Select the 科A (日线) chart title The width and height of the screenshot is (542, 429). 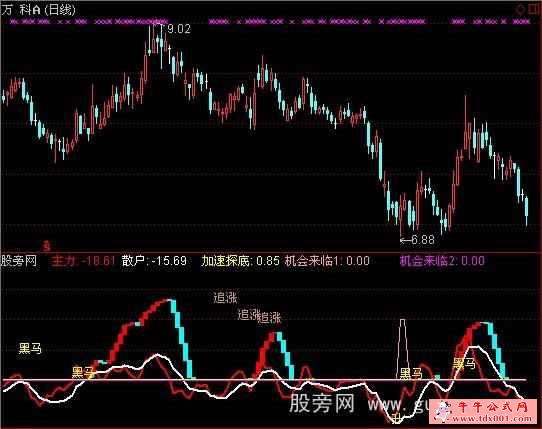47,10
